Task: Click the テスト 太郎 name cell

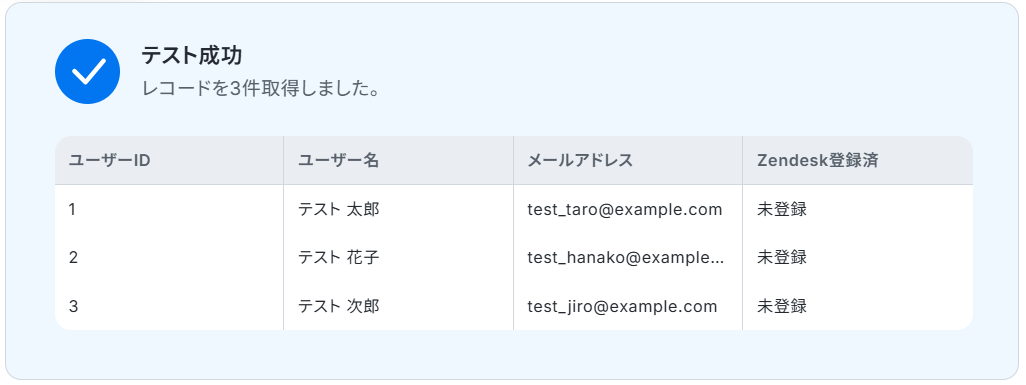Action: pyautogui.click(x=398, y=210)
